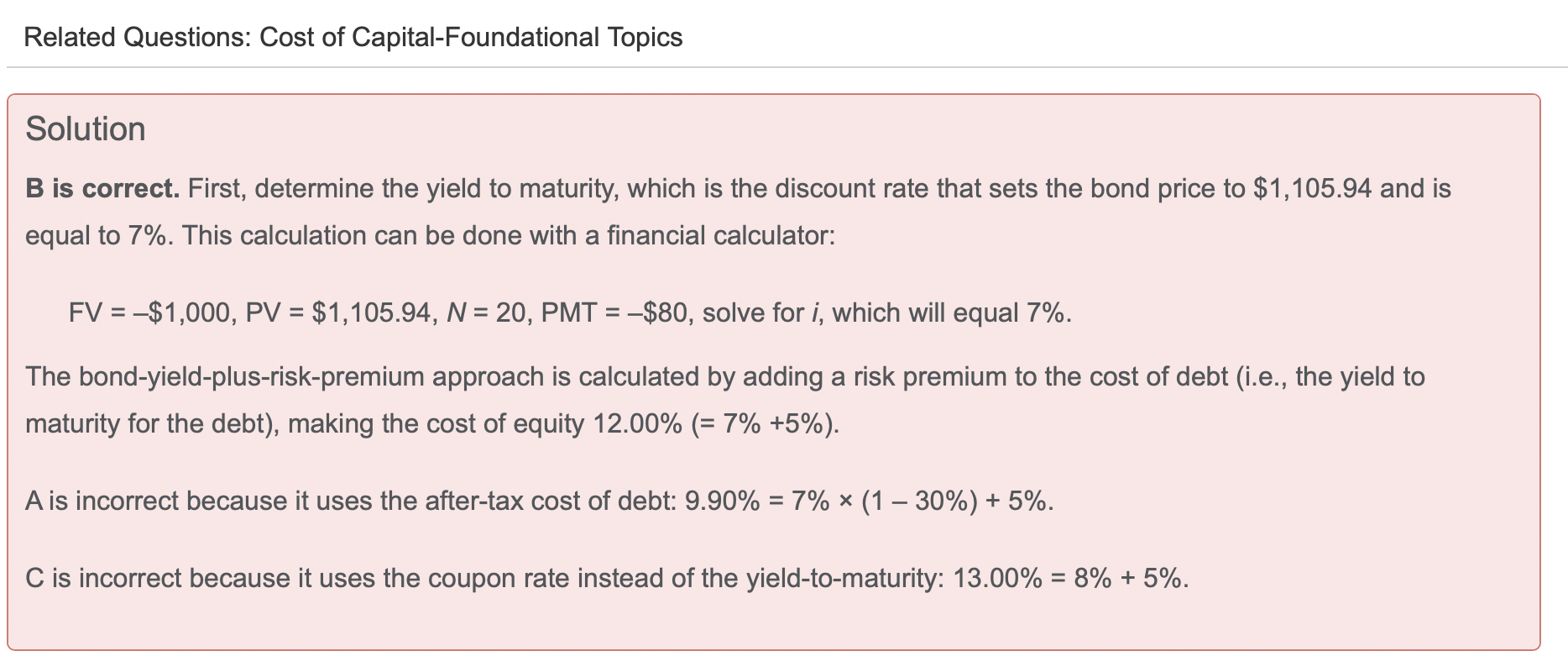
Task: Select the bold "B is correct." text
Action: pyautogui.click(x=102, y=188)
